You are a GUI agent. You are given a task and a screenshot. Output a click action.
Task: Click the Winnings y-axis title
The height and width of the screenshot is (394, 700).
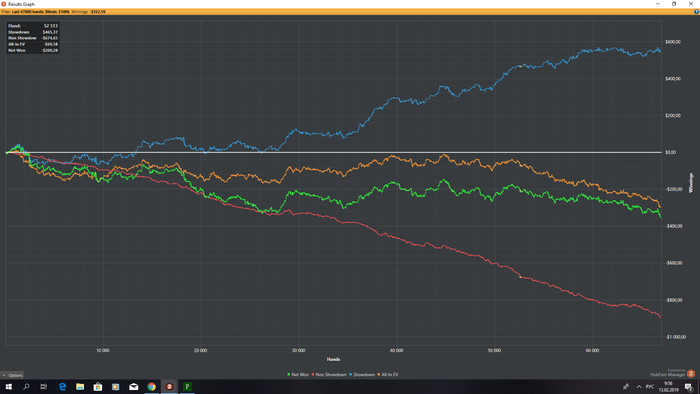(x=691, y=183)
